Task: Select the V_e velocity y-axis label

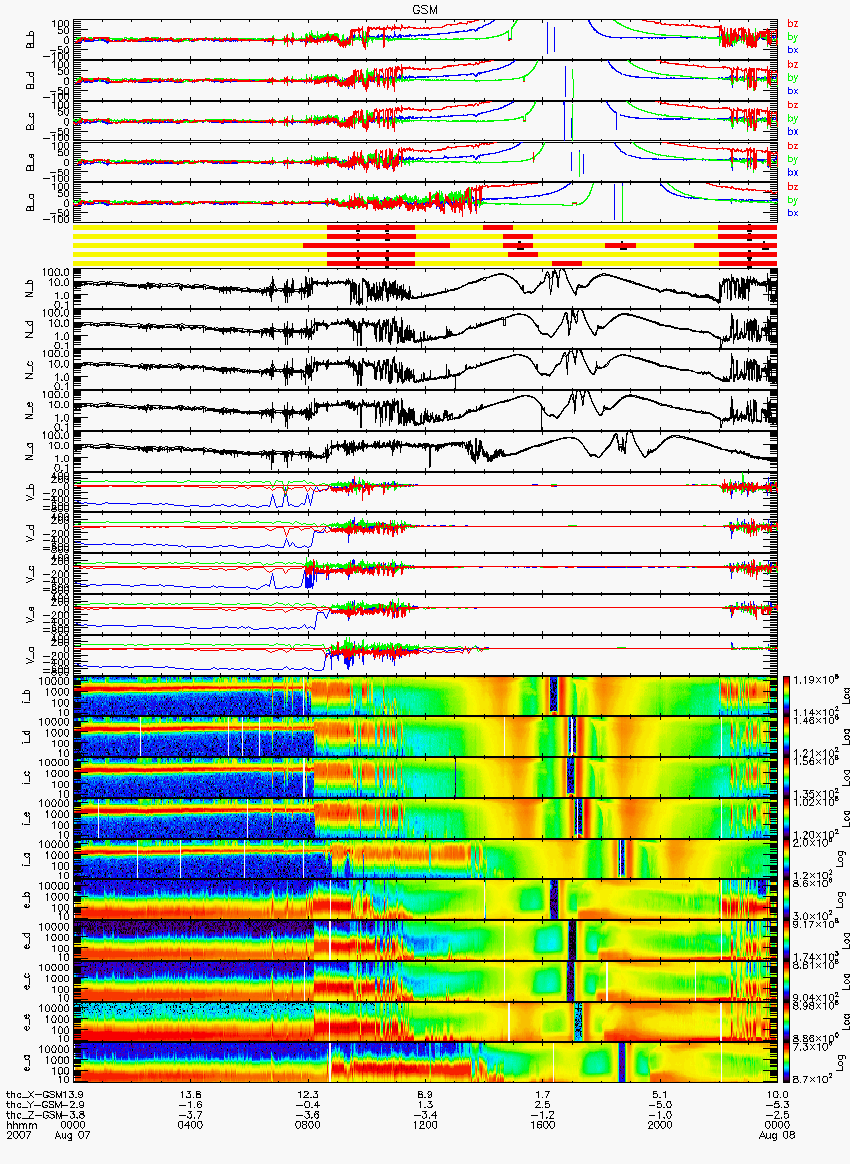Action: [x=30, y=614]
